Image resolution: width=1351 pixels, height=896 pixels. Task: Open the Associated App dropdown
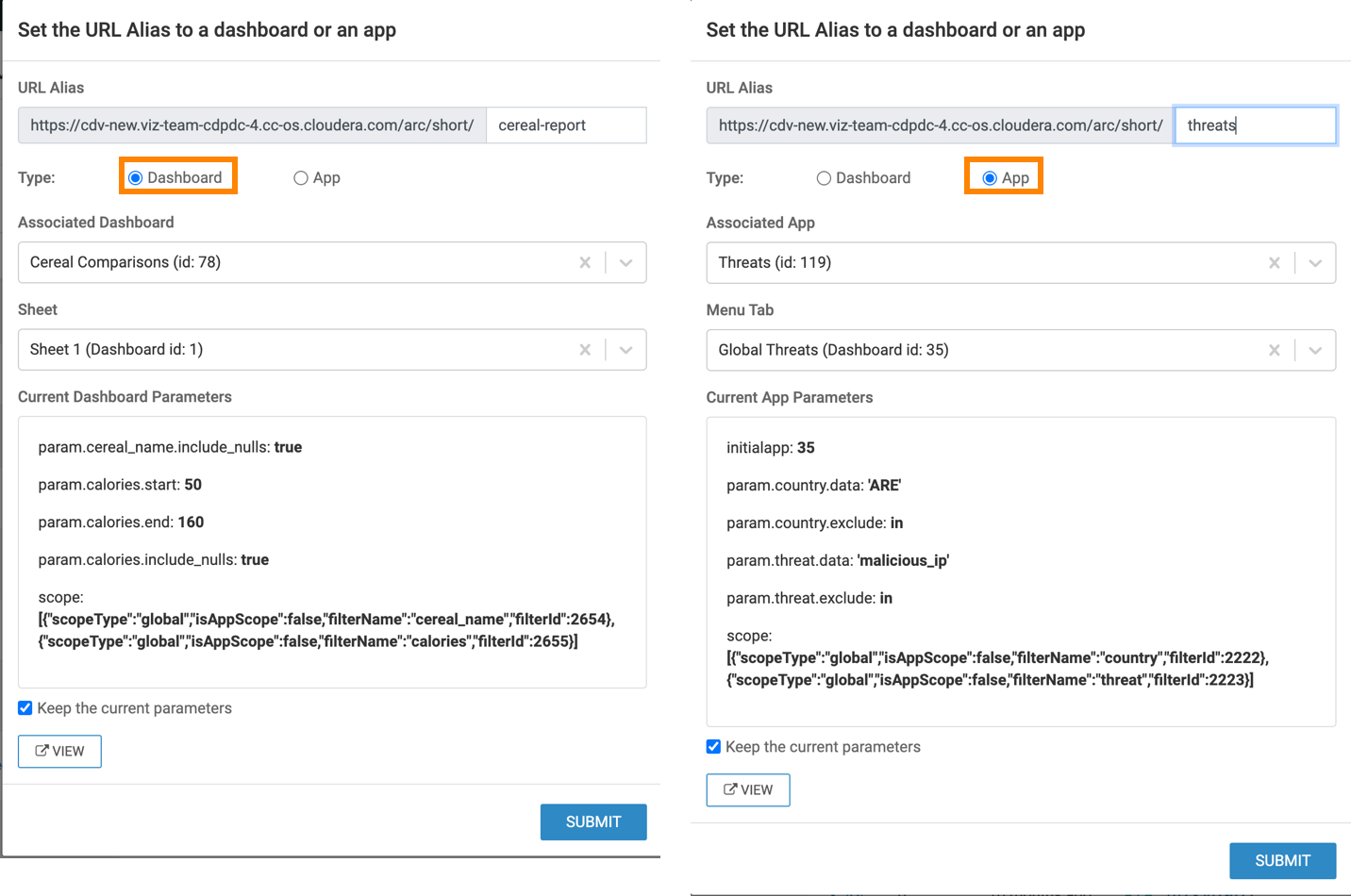[x=1315, y=263]
